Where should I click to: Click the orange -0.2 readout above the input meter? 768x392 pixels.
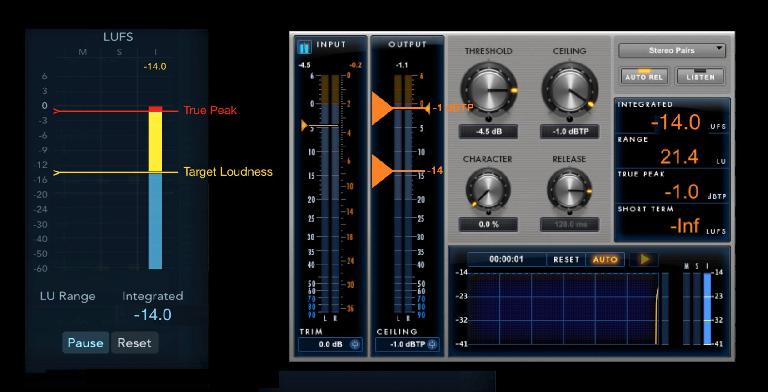tap(355, 65)
